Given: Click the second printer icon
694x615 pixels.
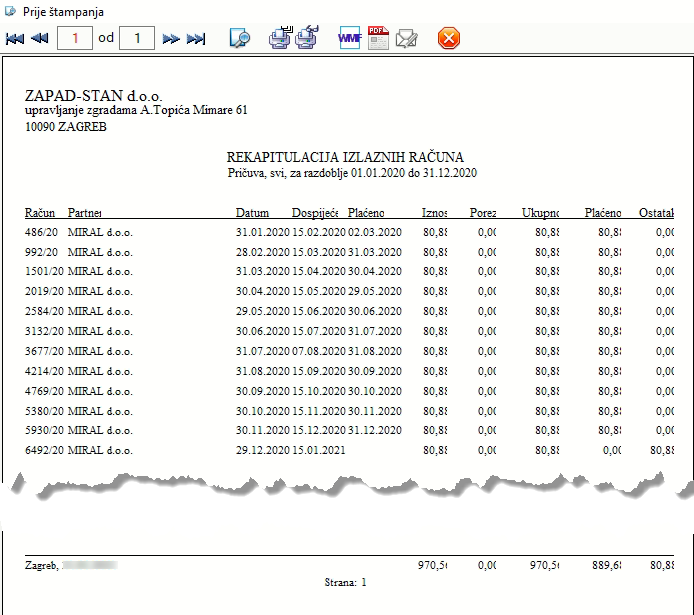Looking at the screenshot, I should click(307, 38).
